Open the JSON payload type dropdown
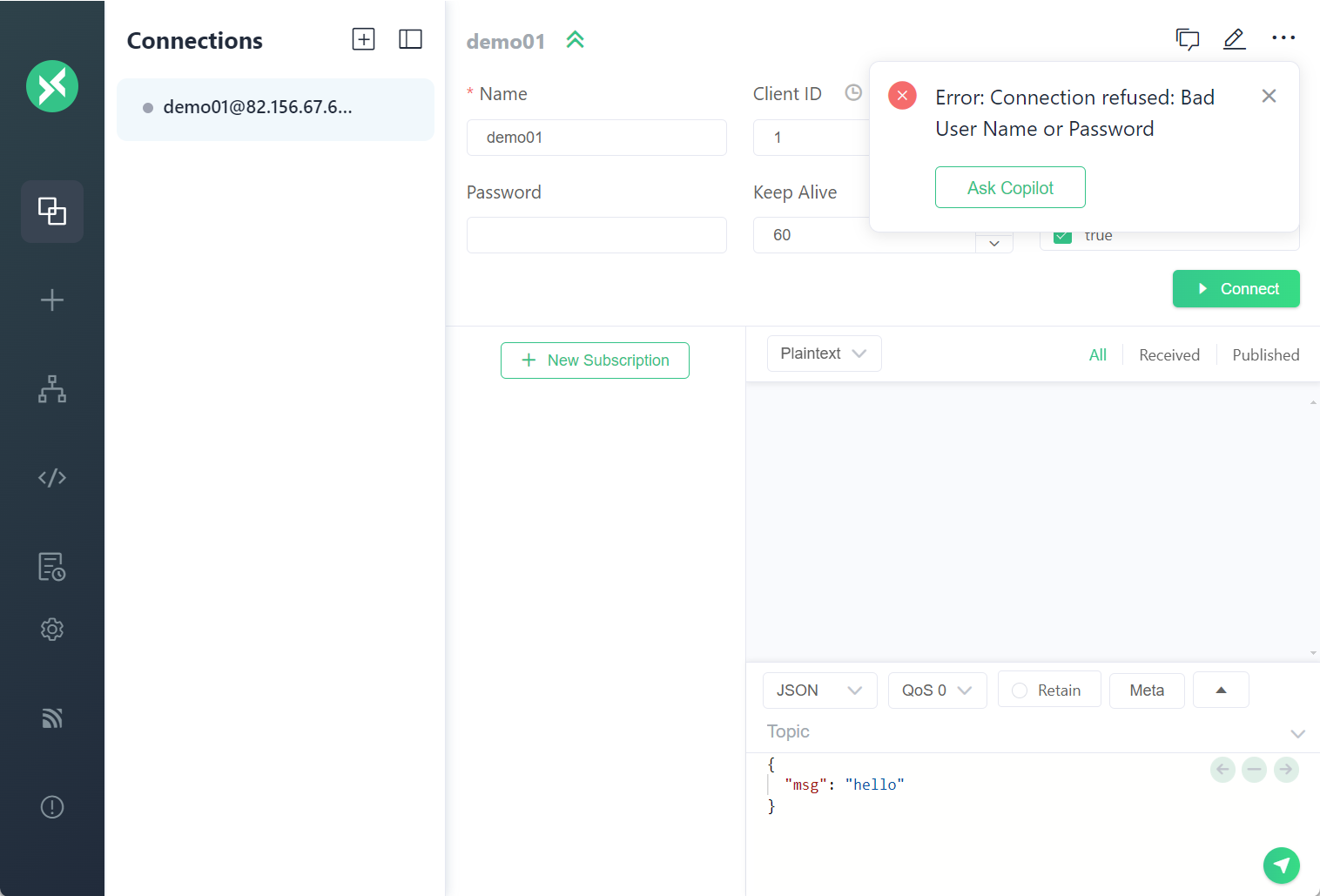1320x896 pixels. [819, 691]
